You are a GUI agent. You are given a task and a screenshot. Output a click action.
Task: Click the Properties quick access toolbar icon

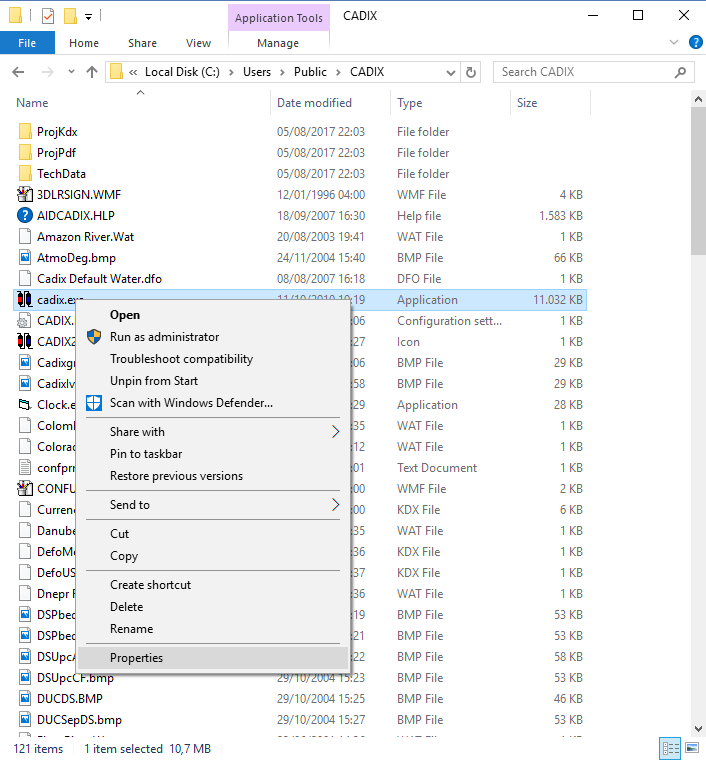48,16
